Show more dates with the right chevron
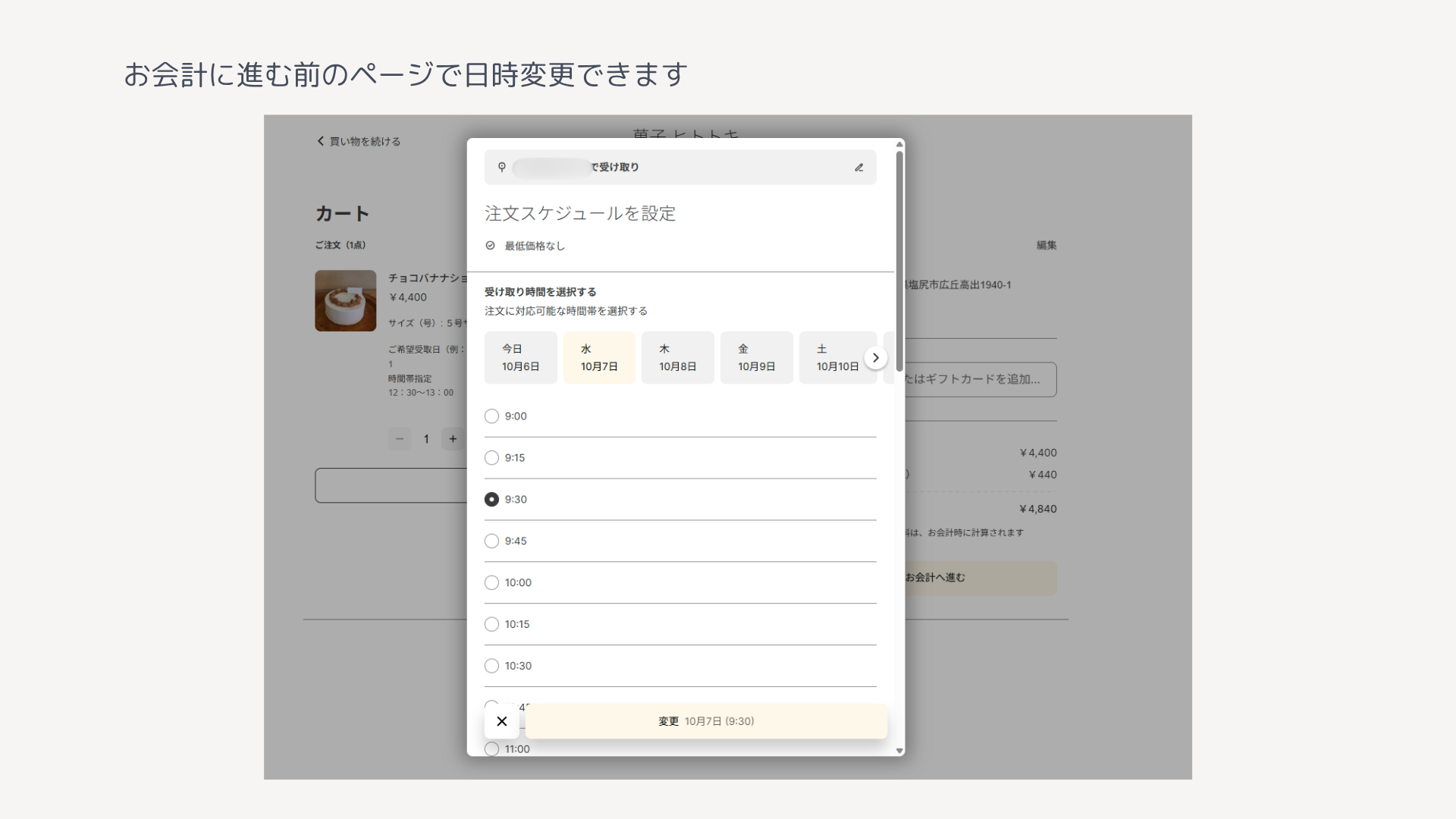 pos(875,358)
